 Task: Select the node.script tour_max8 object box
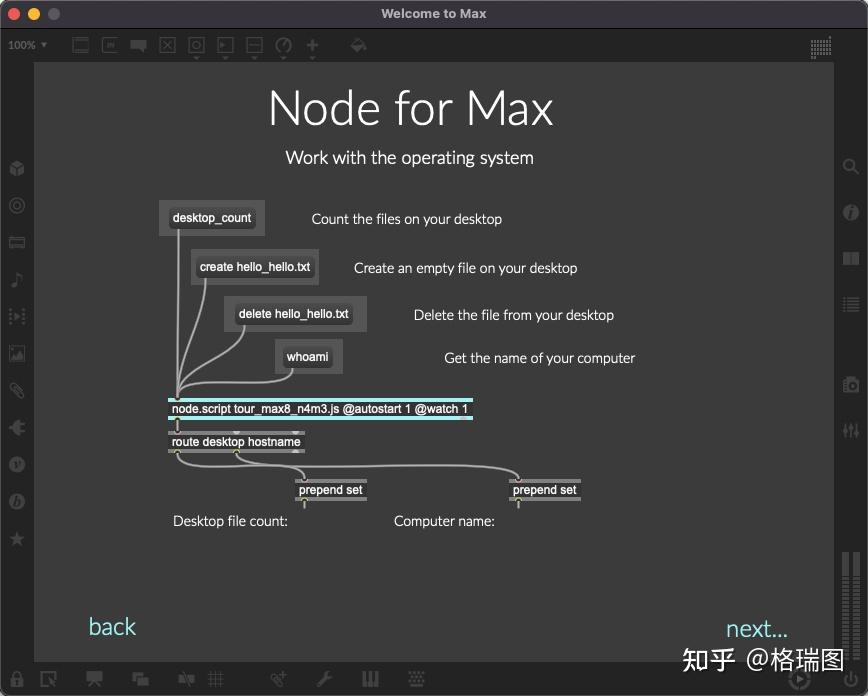coord(320,407)
